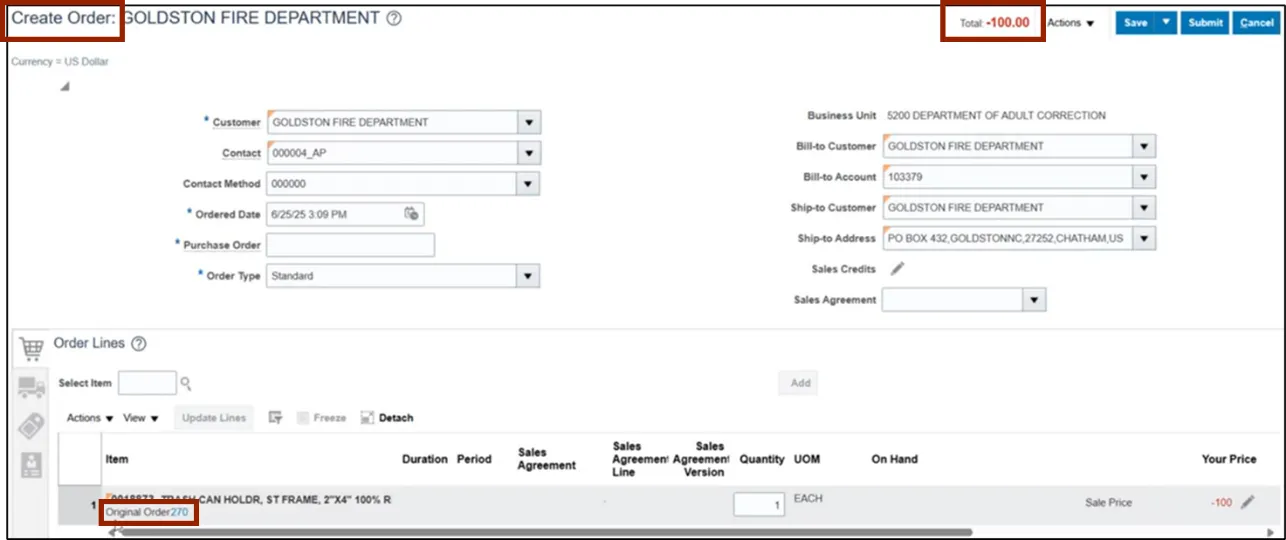The height and width of the screenshot is (540, 1286).
Task: Open Save button dropdown arrow
Action: [x=1165, y=23]
